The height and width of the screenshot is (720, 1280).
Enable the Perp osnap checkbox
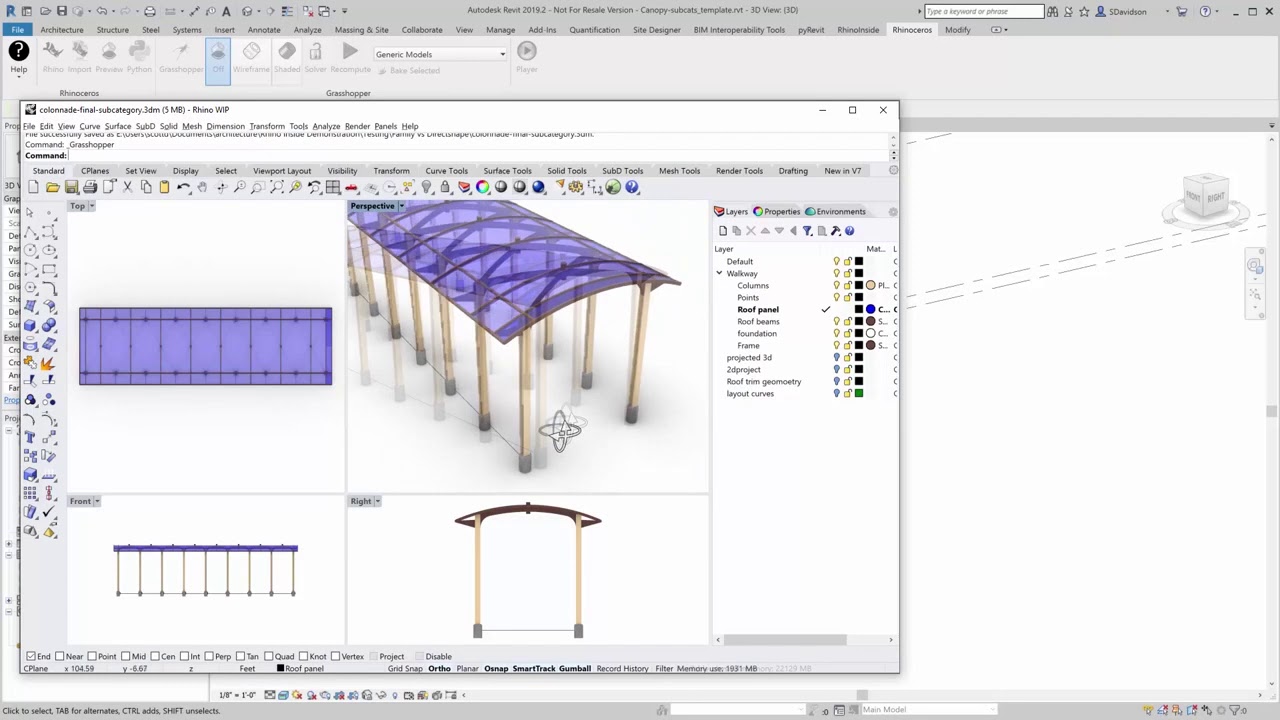(x=210, y=657)
